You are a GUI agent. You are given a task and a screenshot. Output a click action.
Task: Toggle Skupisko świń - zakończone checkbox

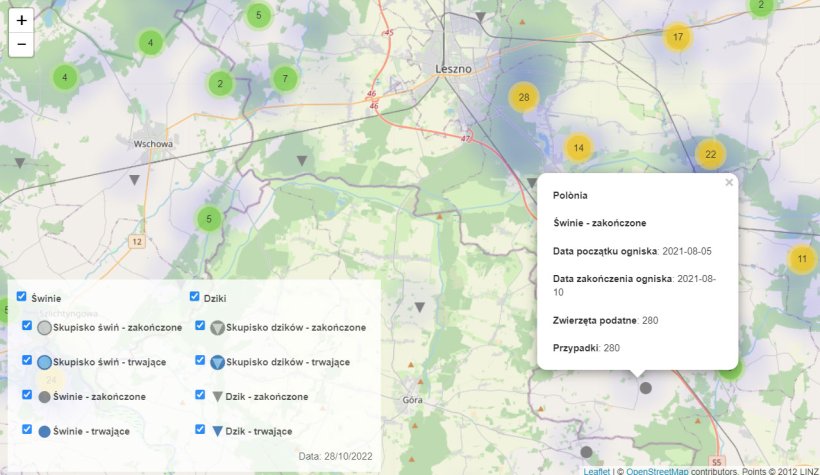(27, 326)
